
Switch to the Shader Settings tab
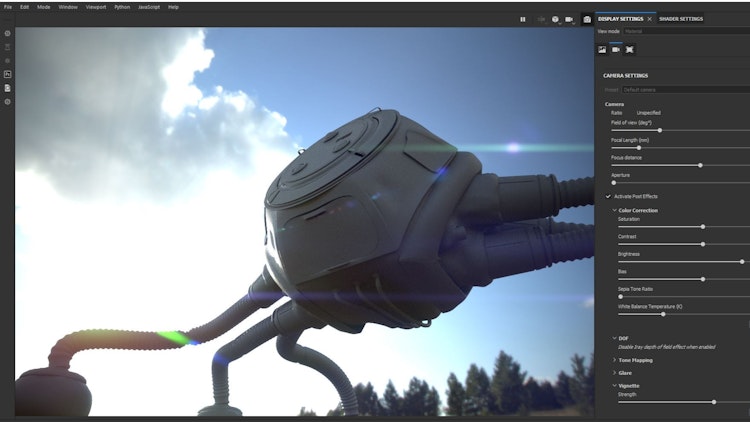click(x=681, y=19)
